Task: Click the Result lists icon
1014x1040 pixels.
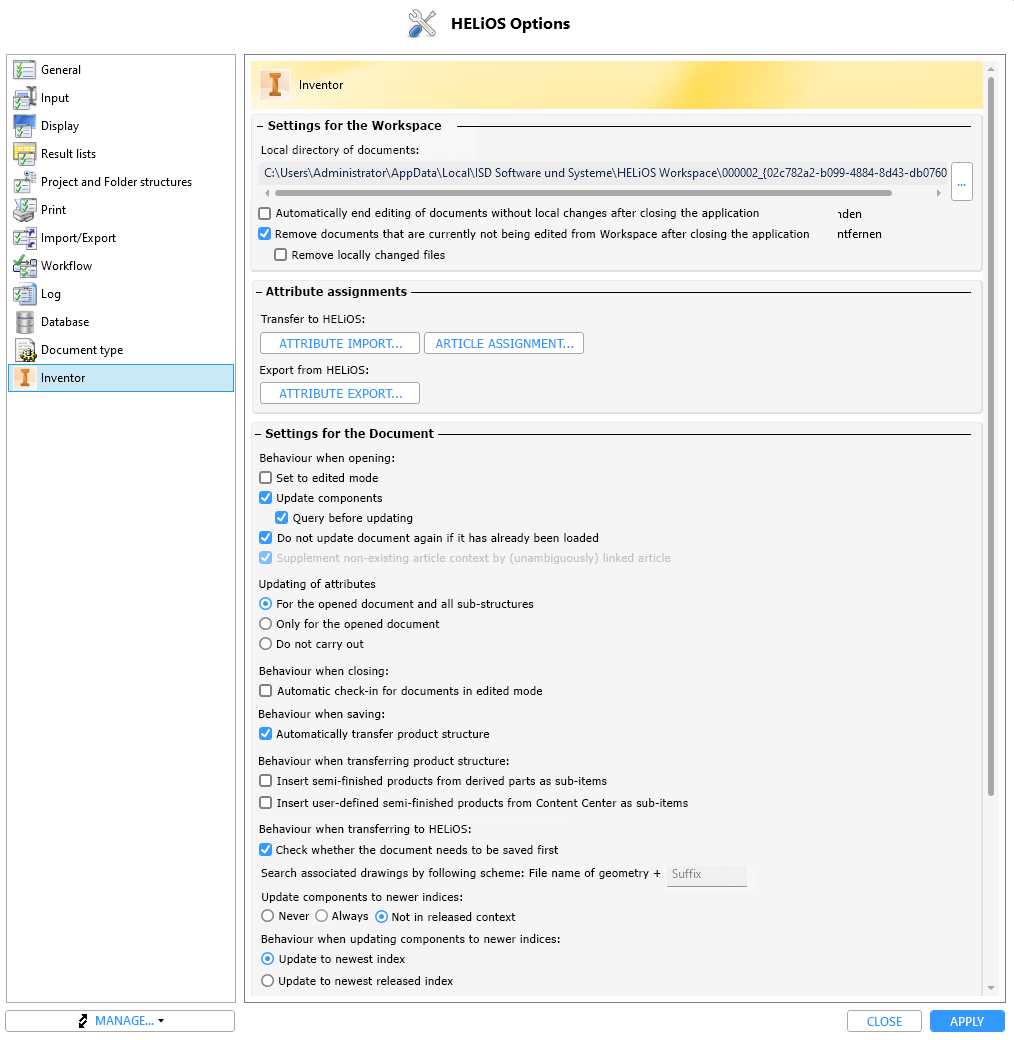Action: (25, 154)
